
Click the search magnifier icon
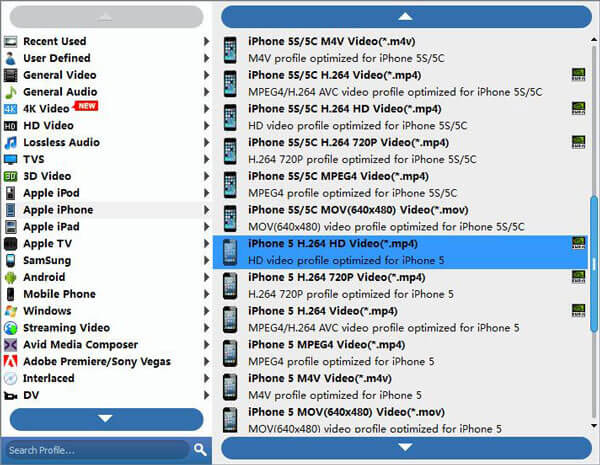200,450
